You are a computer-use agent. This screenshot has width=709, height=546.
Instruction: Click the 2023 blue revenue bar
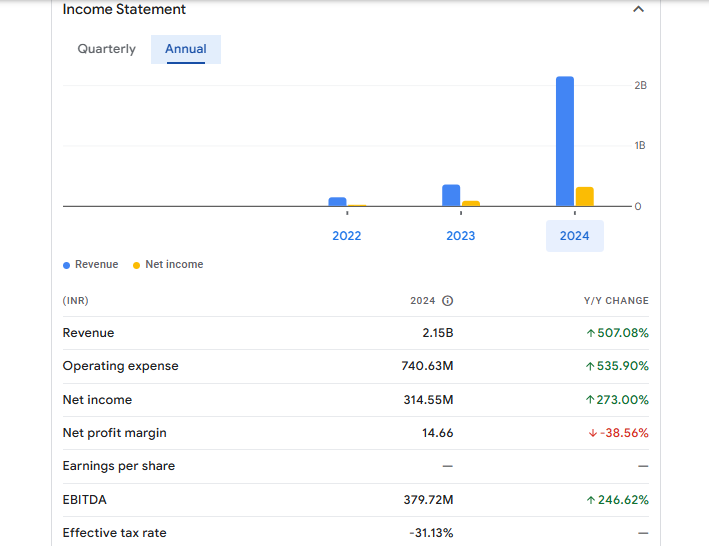pos(451,195)
